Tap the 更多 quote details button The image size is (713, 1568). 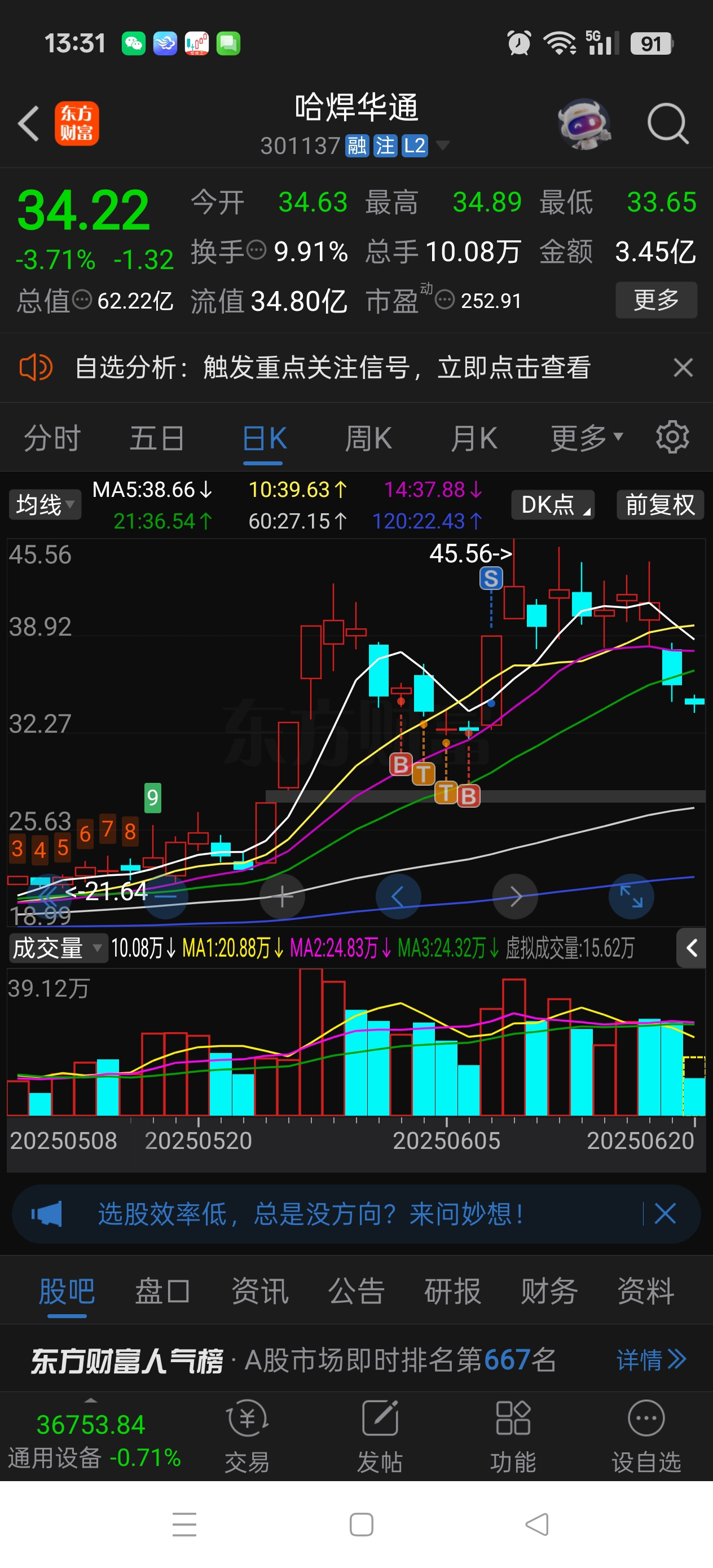pos(657,299)
